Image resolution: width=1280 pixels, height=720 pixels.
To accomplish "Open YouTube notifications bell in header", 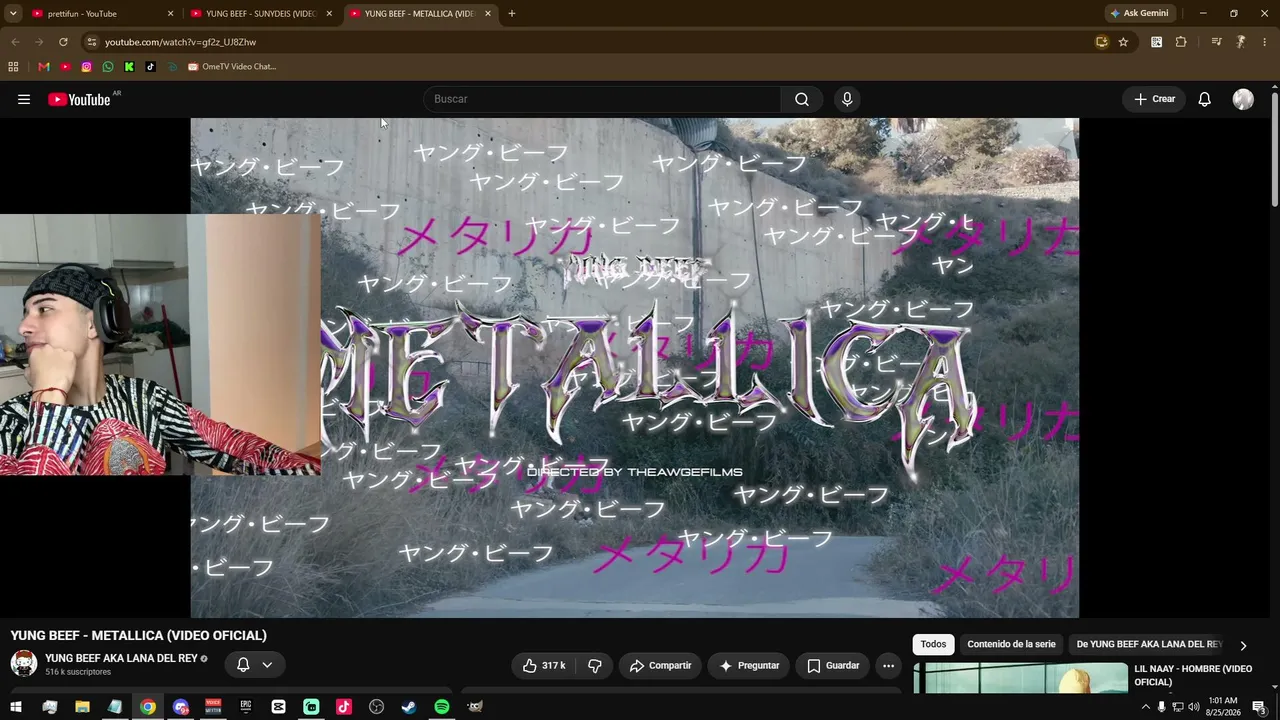I will point(1205,99).
